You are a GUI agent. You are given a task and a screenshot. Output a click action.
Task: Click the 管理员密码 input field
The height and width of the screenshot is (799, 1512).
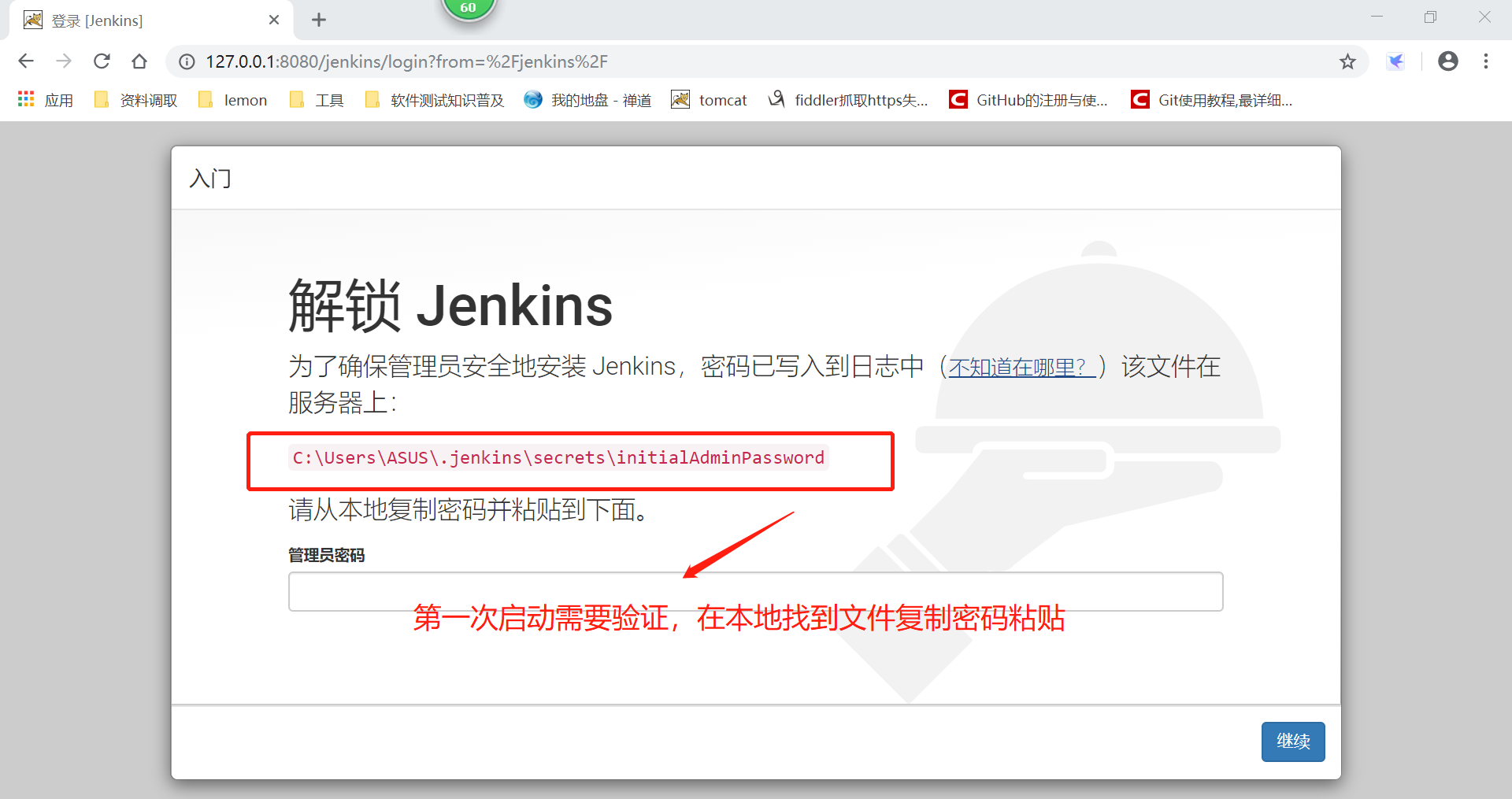[755, 590]
